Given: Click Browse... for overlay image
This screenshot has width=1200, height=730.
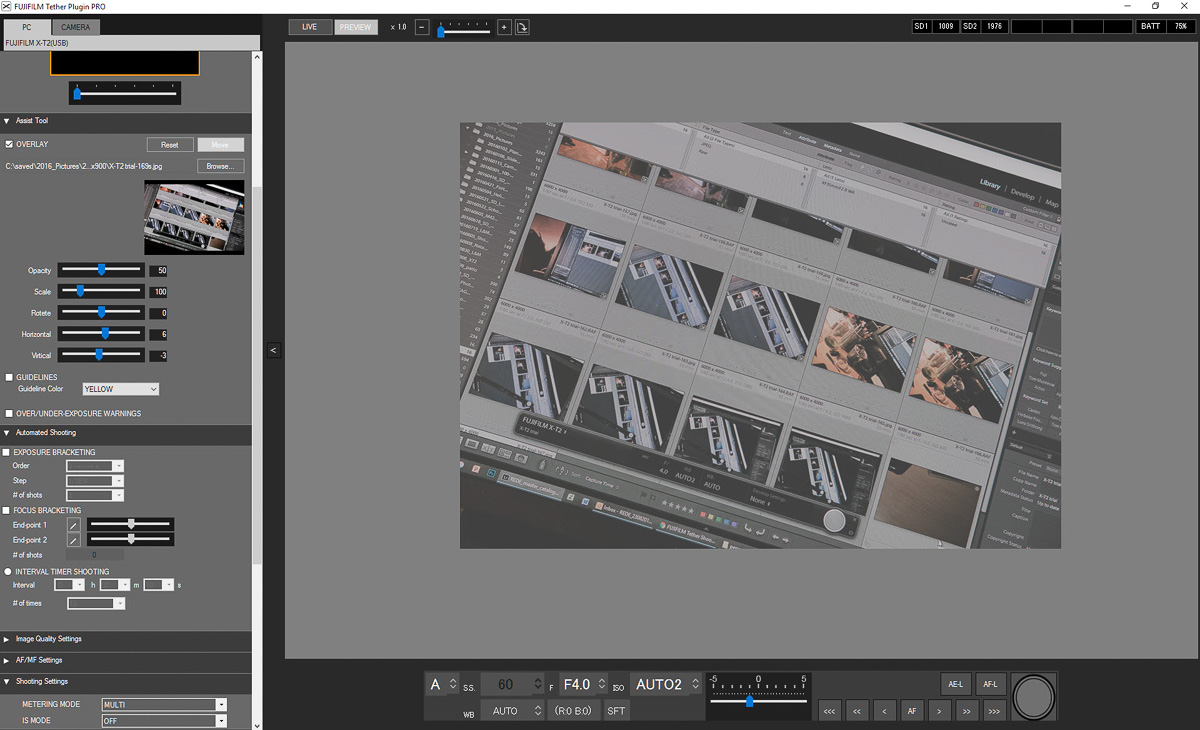Looking at the screenshot, I should pos(220,166).
